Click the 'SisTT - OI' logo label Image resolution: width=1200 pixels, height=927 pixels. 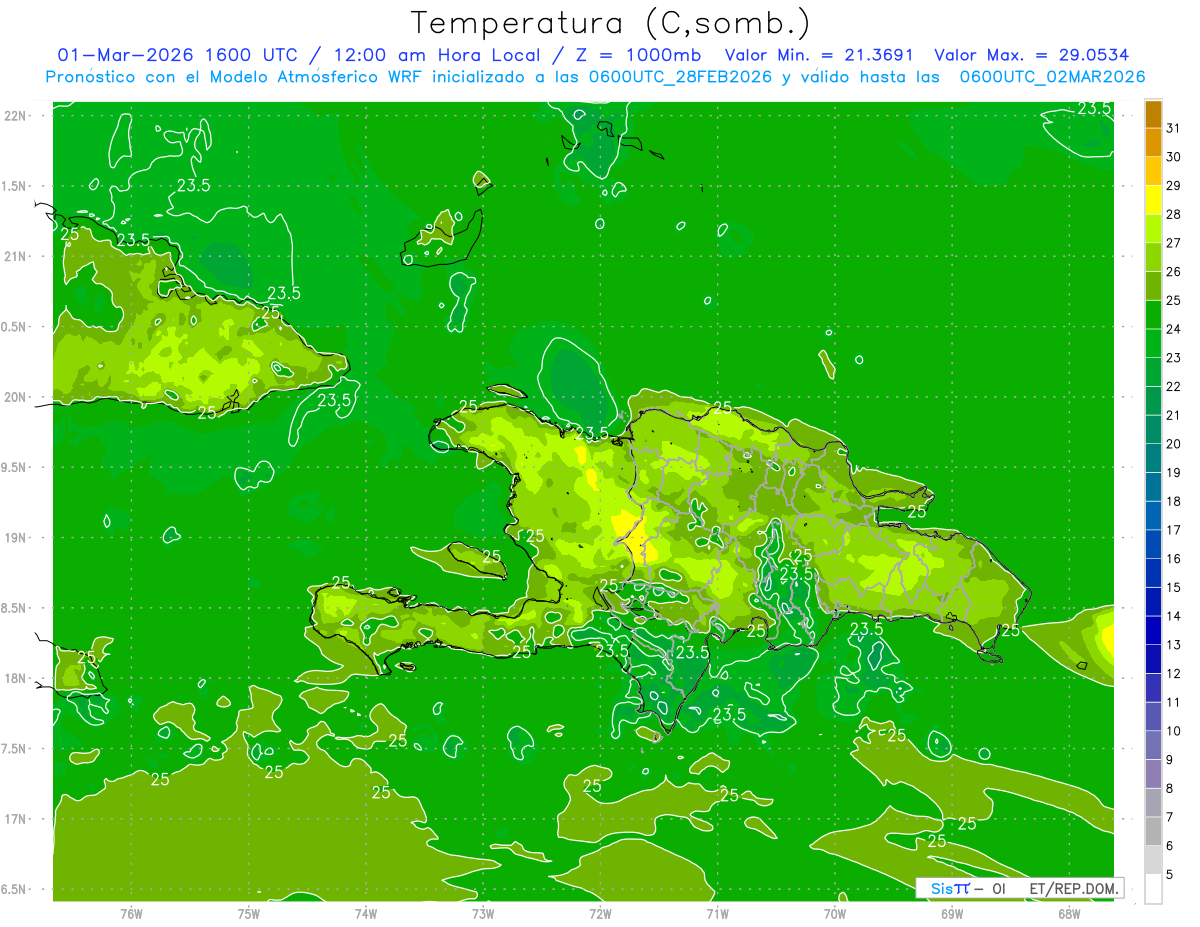[x=968, y=888]
